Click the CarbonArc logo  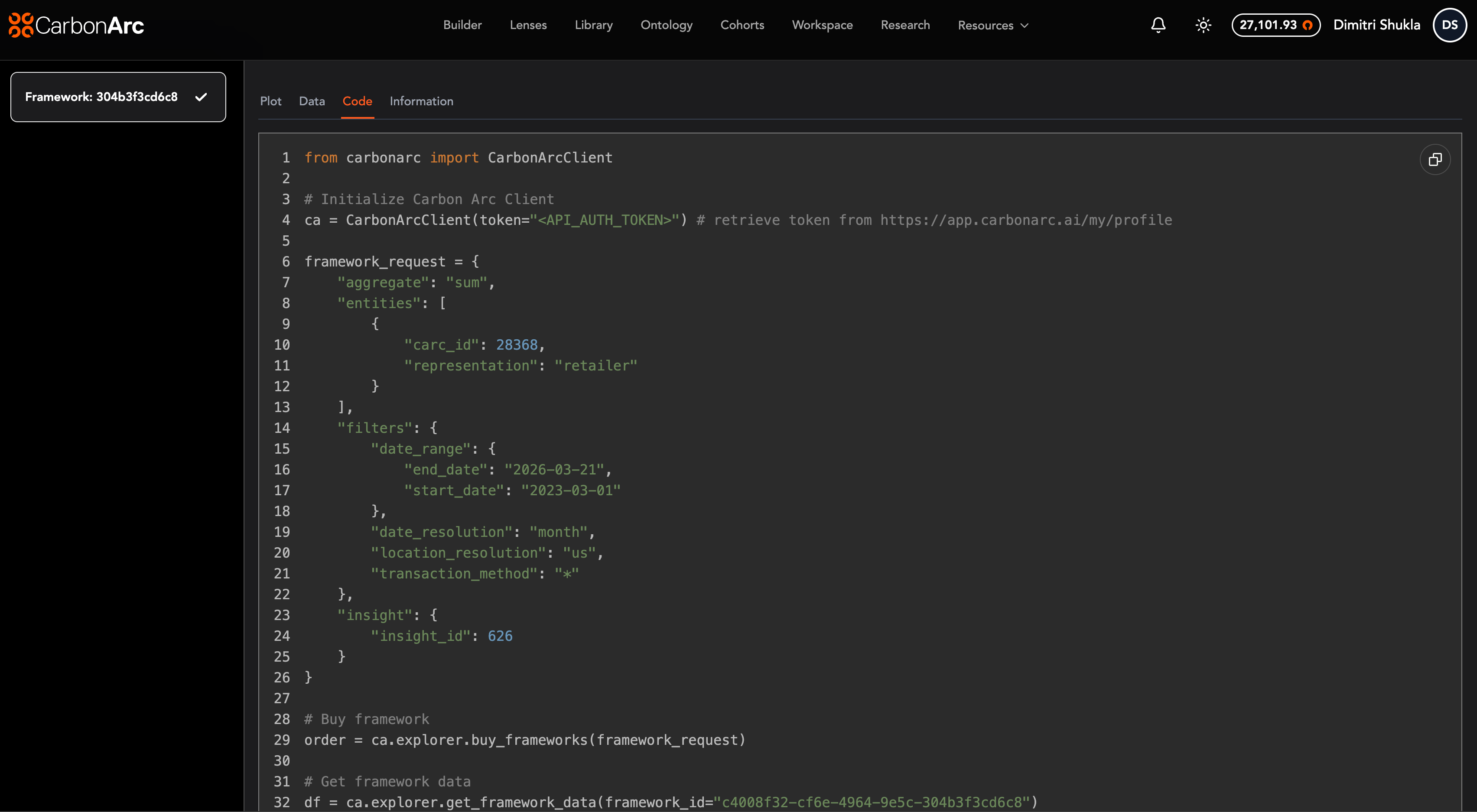pos(76,25)
